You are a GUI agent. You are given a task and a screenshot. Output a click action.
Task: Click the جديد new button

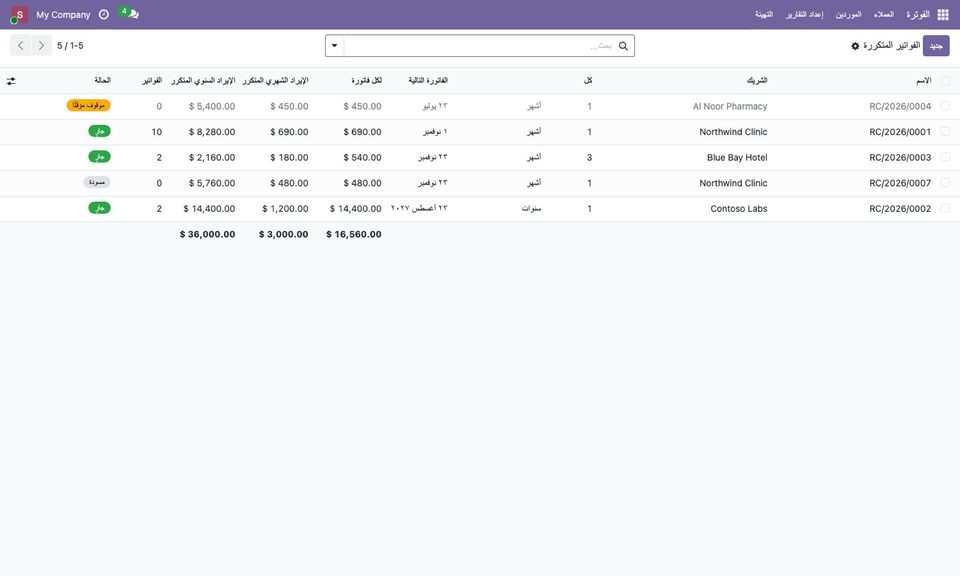tap(936, 46)
